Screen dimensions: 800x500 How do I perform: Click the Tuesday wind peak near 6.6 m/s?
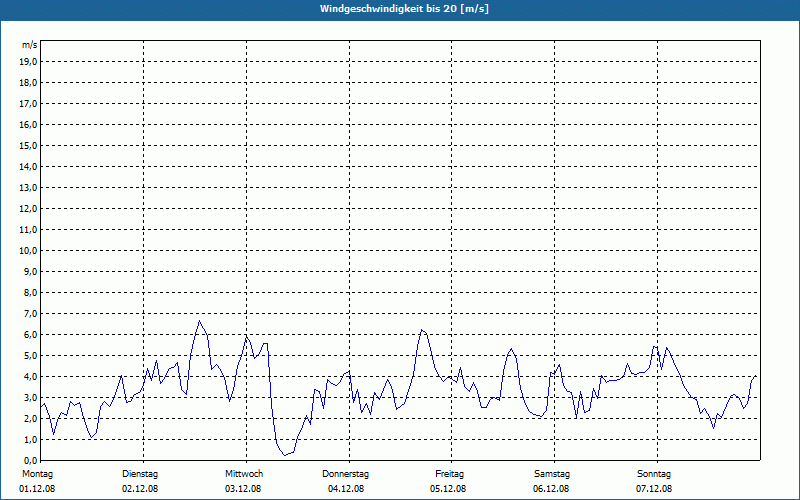click(199, 321)
